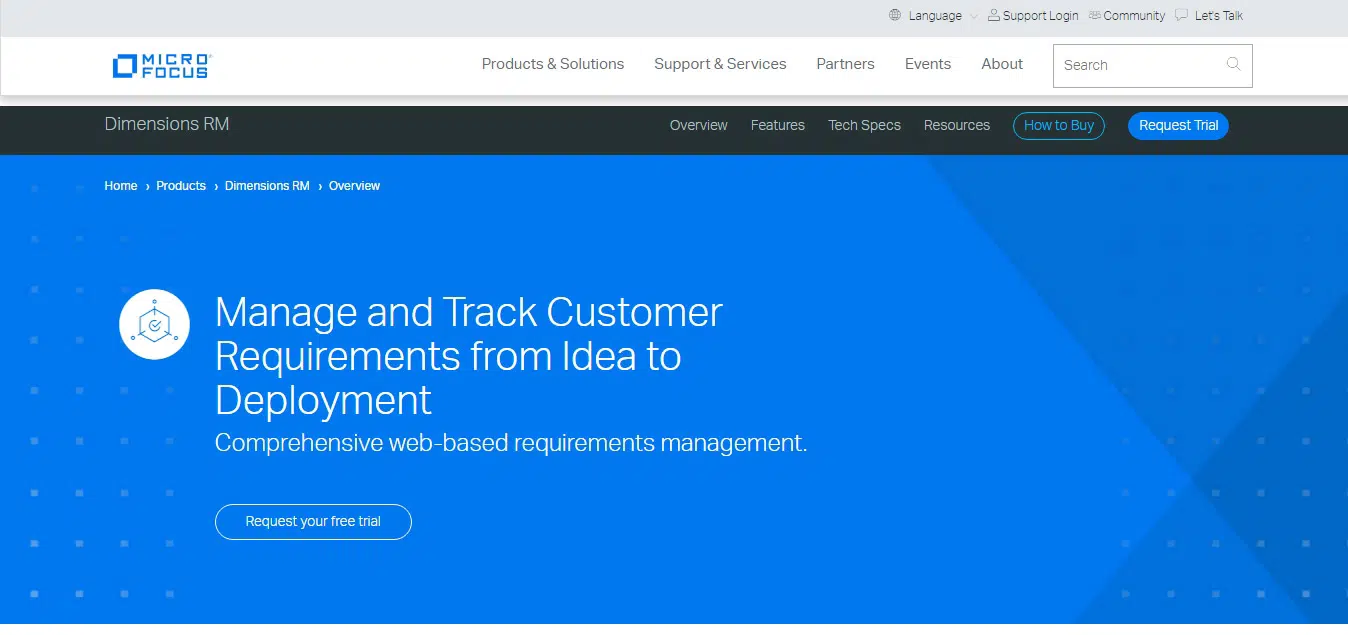Image resolution: width=1348 pixels, height=635 pixels.
Task: Open the Resources section tab
Action: 956,125
